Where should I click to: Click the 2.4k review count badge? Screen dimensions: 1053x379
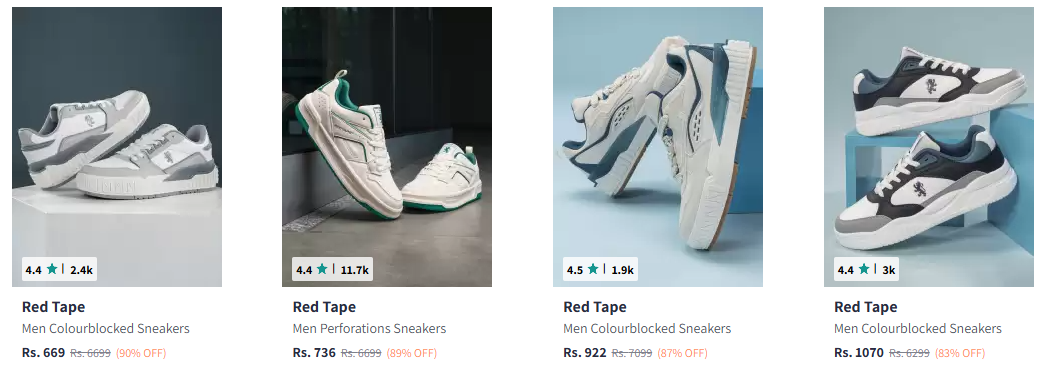point(81,270)
